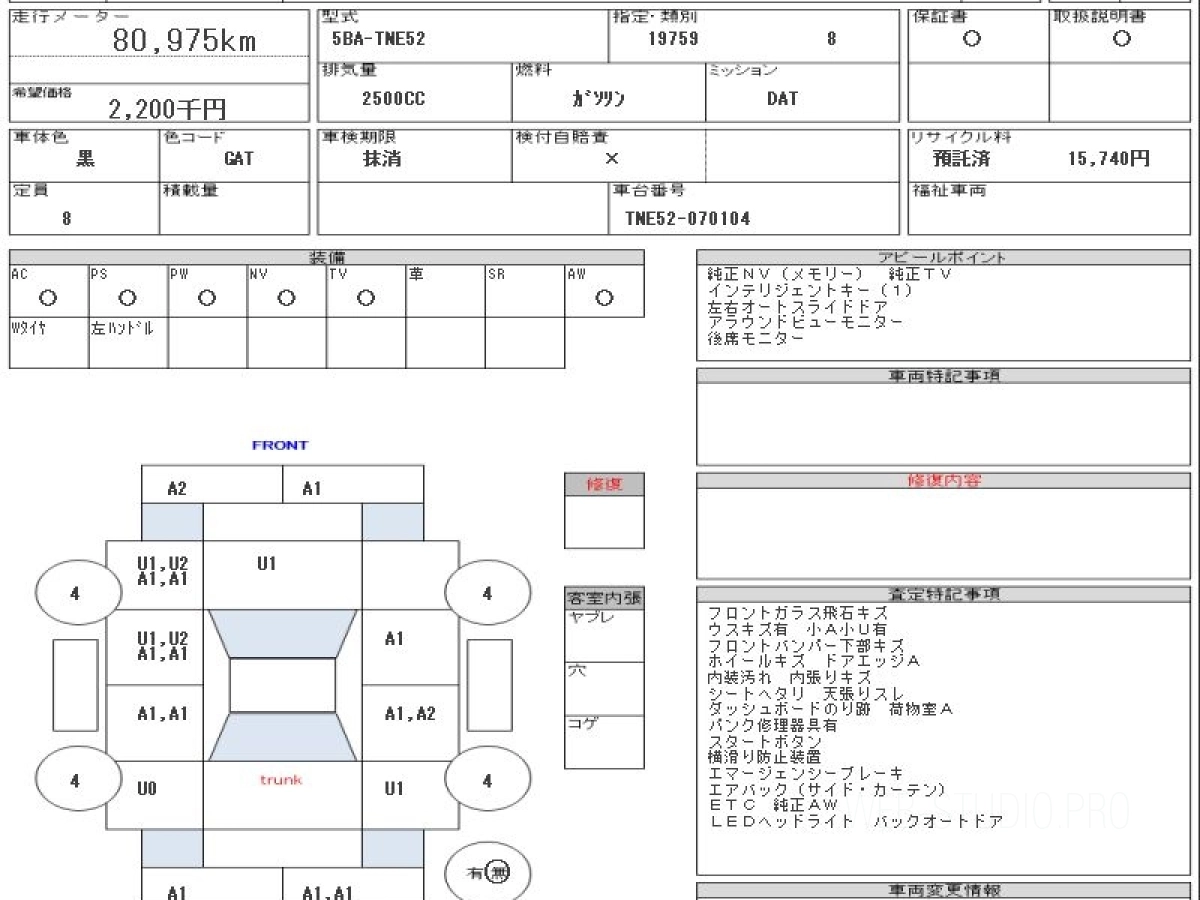The width and height of the screenshot is (1200, 900).
Task: Click the 左ハンドル equipment cell
Action: pyautogui.click(x=128, y=343)
